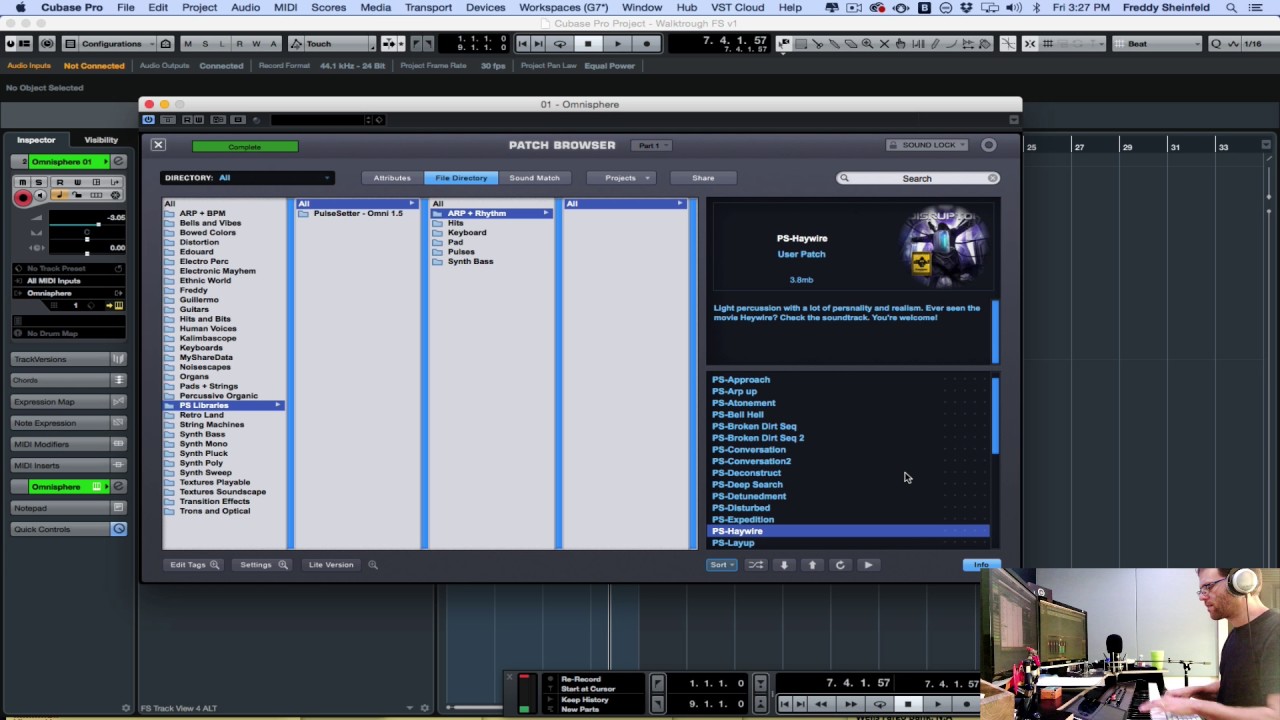Open the Transport menu
The width and height of the screenshot is (1280, 720).
coord(428,8)
